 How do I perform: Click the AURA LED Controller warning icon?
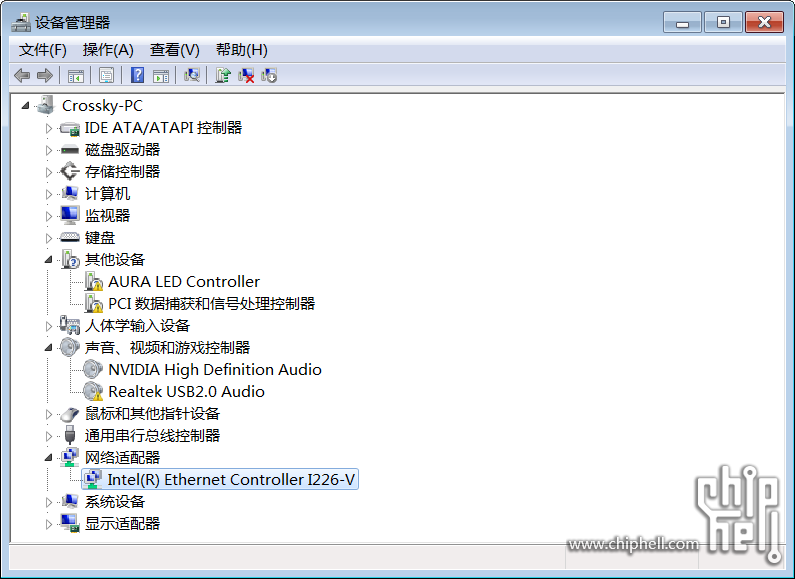(94, 281)
